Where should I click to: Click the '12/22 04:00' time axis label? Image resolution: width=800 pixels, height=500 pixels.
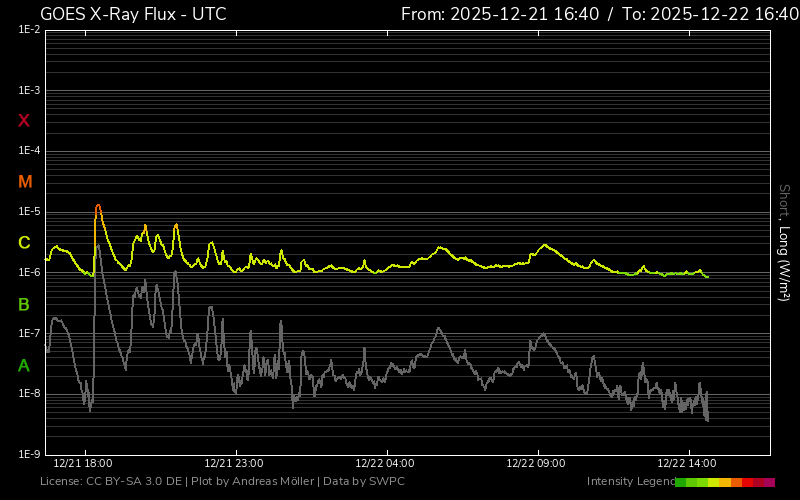click(385, 464)
